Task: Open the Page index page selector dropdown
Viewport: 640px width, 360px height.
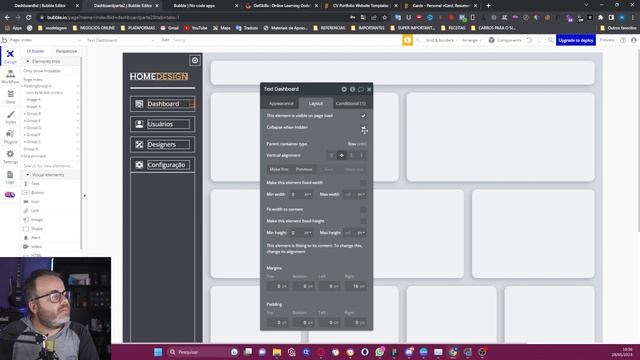Action: tap(45, 40)
